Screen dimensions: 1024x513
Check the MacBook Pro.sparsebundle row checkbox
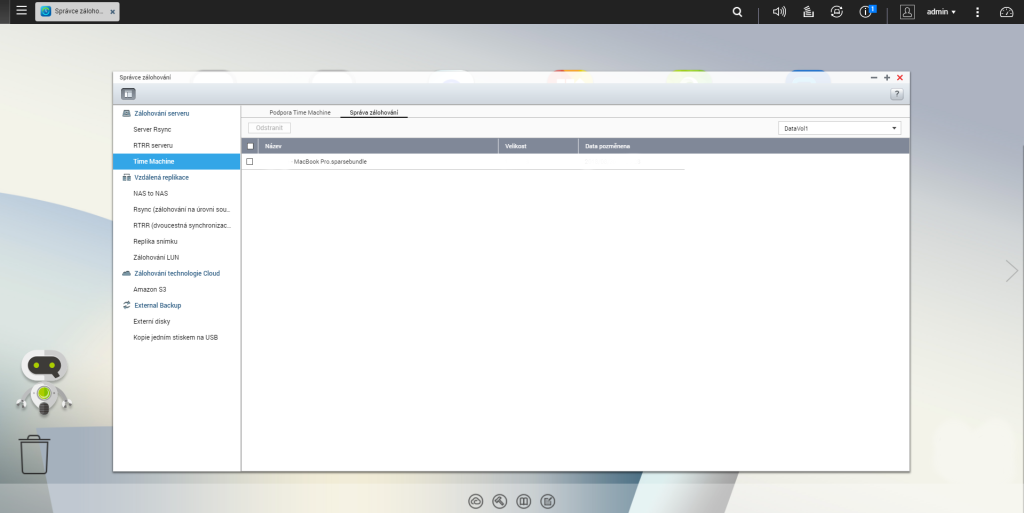coord(249,161)
